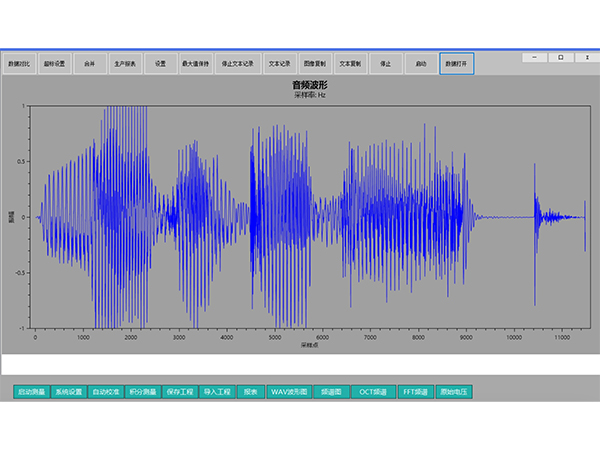Screen dimensions: 600x450
Task: Click the teal 保存工程 button
Action: tap(179, 392)
